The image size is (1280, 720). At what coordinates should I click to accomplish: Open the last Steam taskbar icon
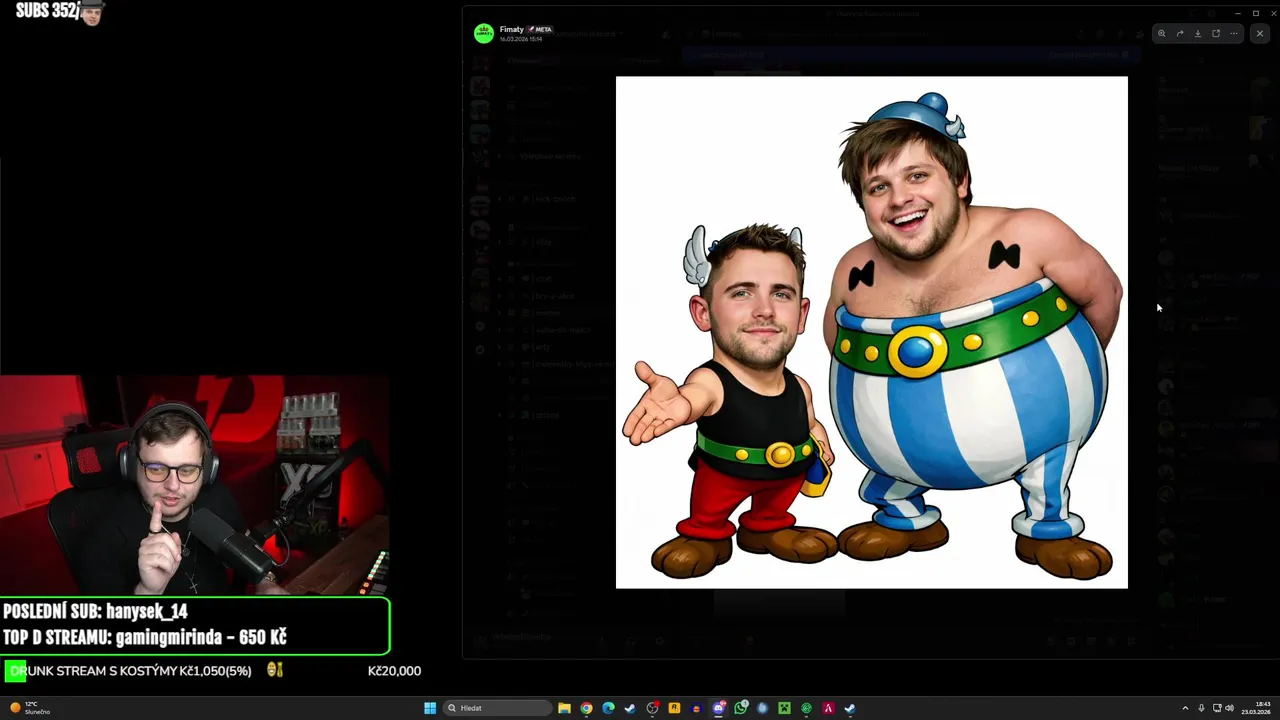point(850,708)
